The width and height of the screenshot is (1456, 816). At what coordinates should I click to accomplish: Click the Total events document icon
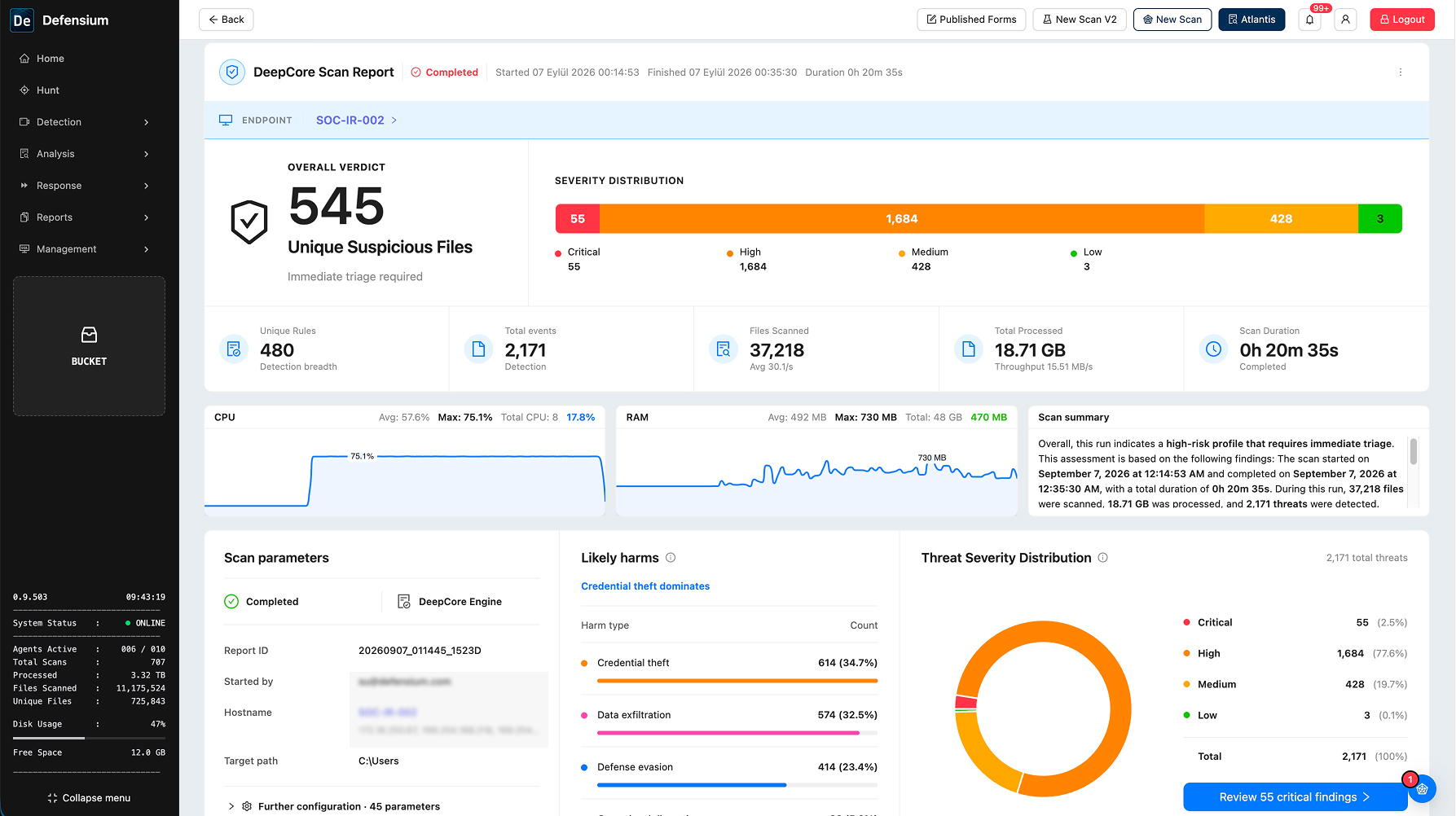point(478,349)
